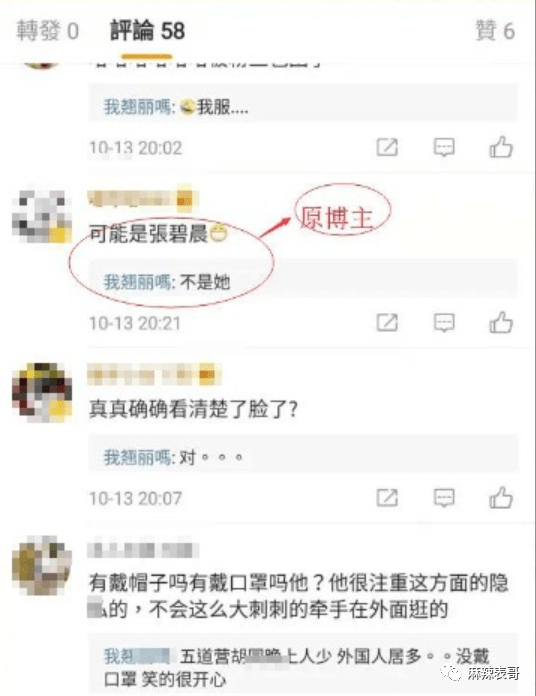Open blurred username above 真真确确看清楚了脸了
The height and width of the screenshot is (696, 536).
[154, 375]
